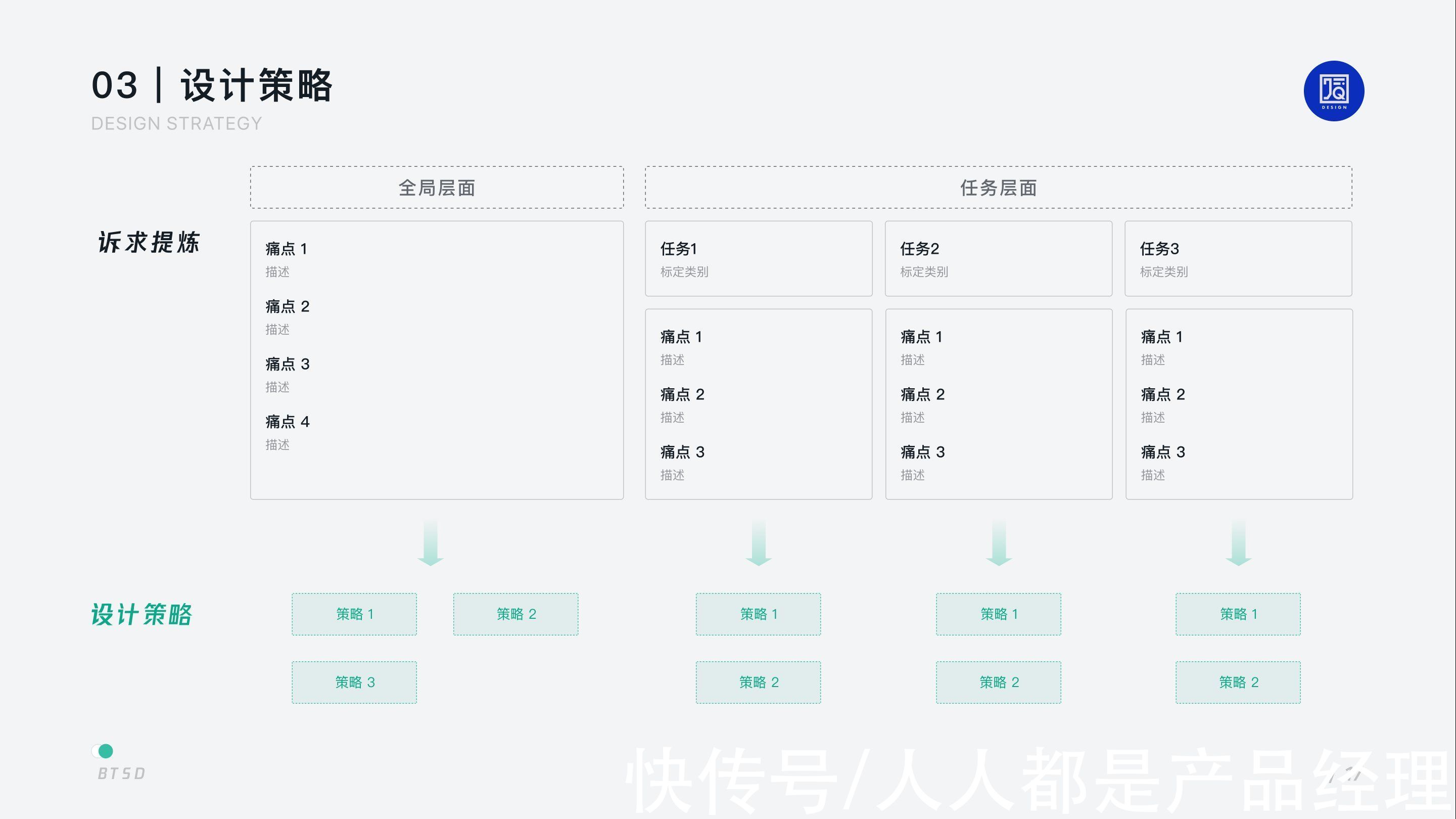
Task: Click the green dot above BTSD label
Action: [105, 751]
